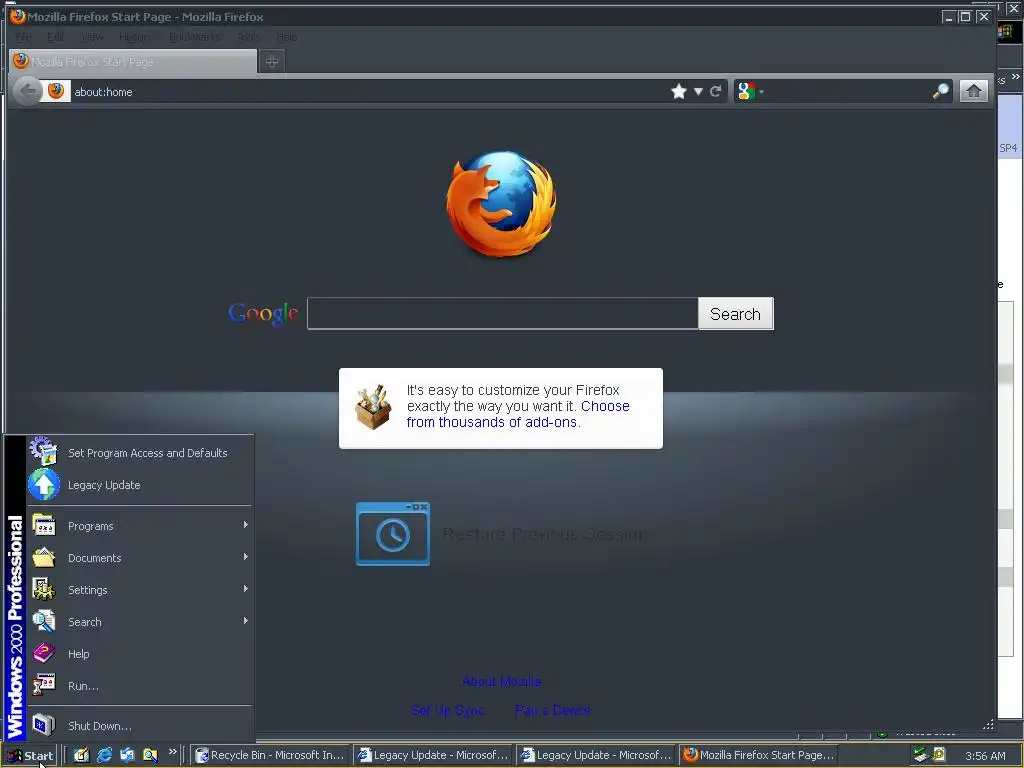The height and width of the screenshot is (768, 1024).
Task: Click the toolbar search input field
Action: coord(849,91)
